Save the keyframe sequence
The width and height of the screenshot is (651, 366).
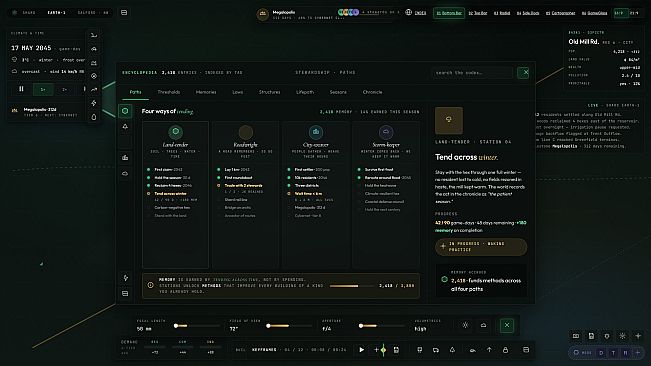coord(396,350)
